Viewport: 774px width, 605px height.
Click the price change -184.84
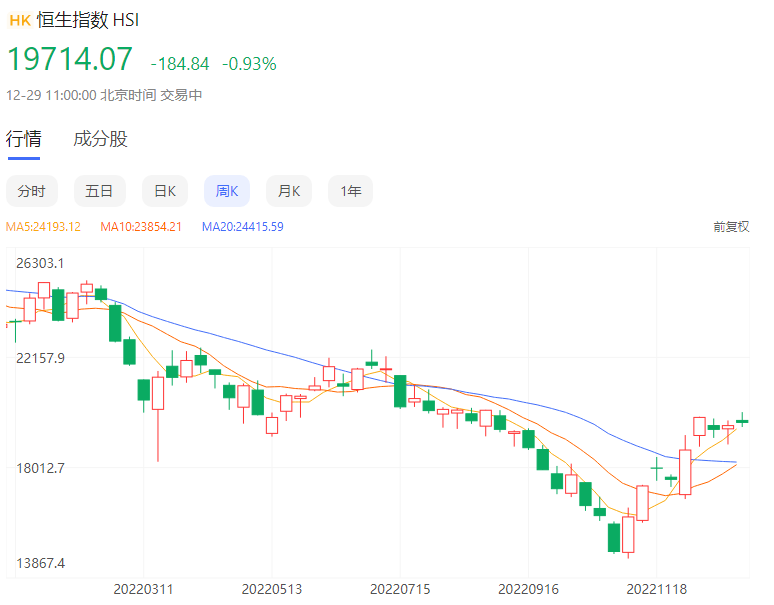[180, 64]
